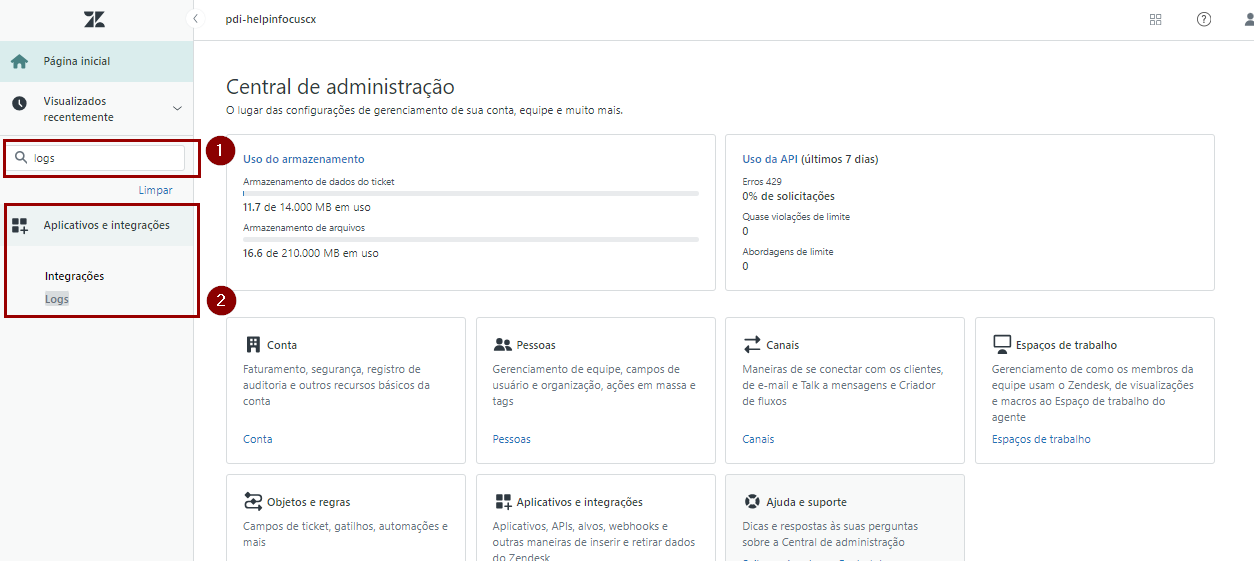The height and width of the screenshot is (561, 1254).
Task: Click the Pessoas card icon
Action: 502,345
